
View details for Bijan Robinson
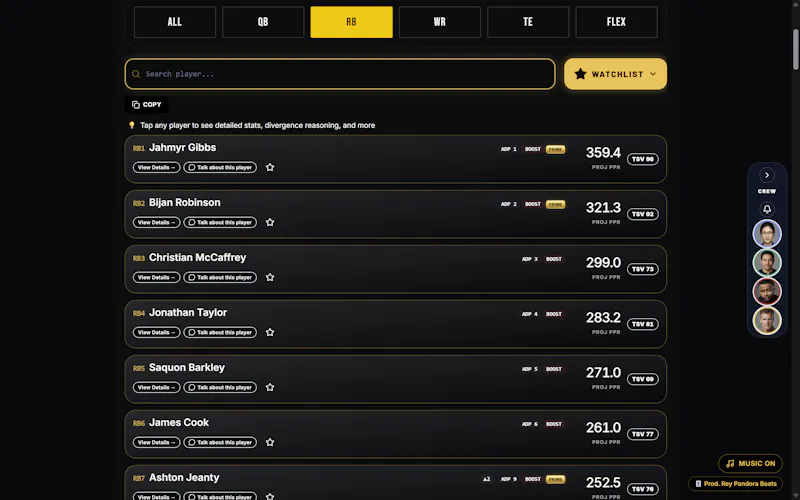click(x=156, y=222)
